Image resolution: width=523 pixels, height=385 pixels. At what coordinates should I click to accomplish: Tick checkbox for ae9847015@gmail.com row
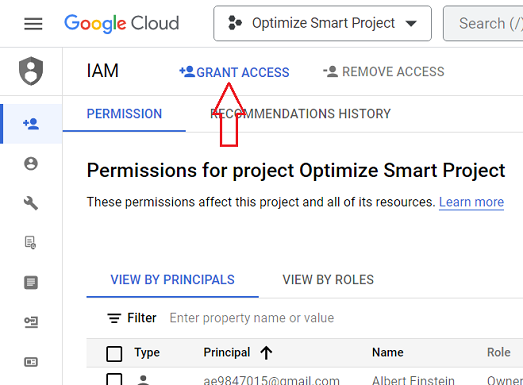click(114, 380)
